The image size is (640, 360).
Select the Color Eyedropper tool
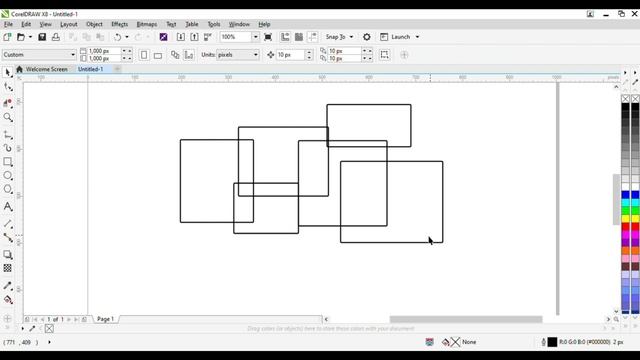point(8,286)
